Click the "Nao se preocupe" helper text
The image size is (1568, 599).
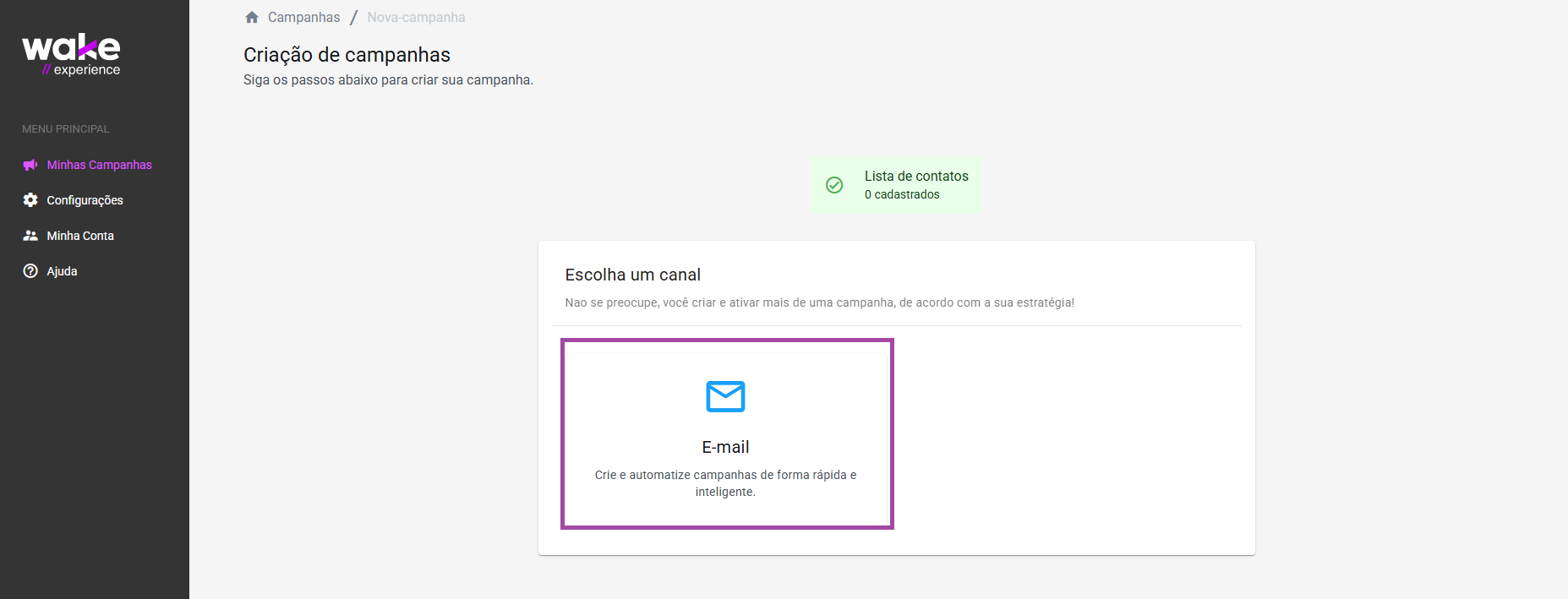click(x=819, y=302)
